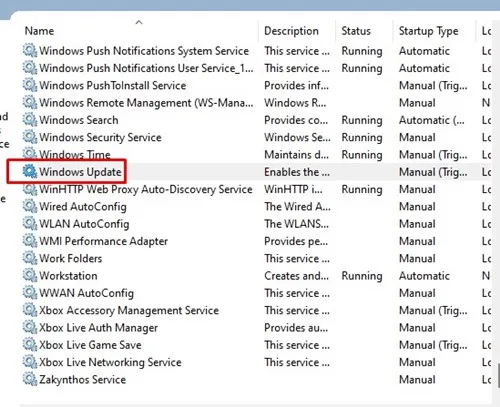Select the Work Folders service name

pyautogui.click(x=71, y=259)
